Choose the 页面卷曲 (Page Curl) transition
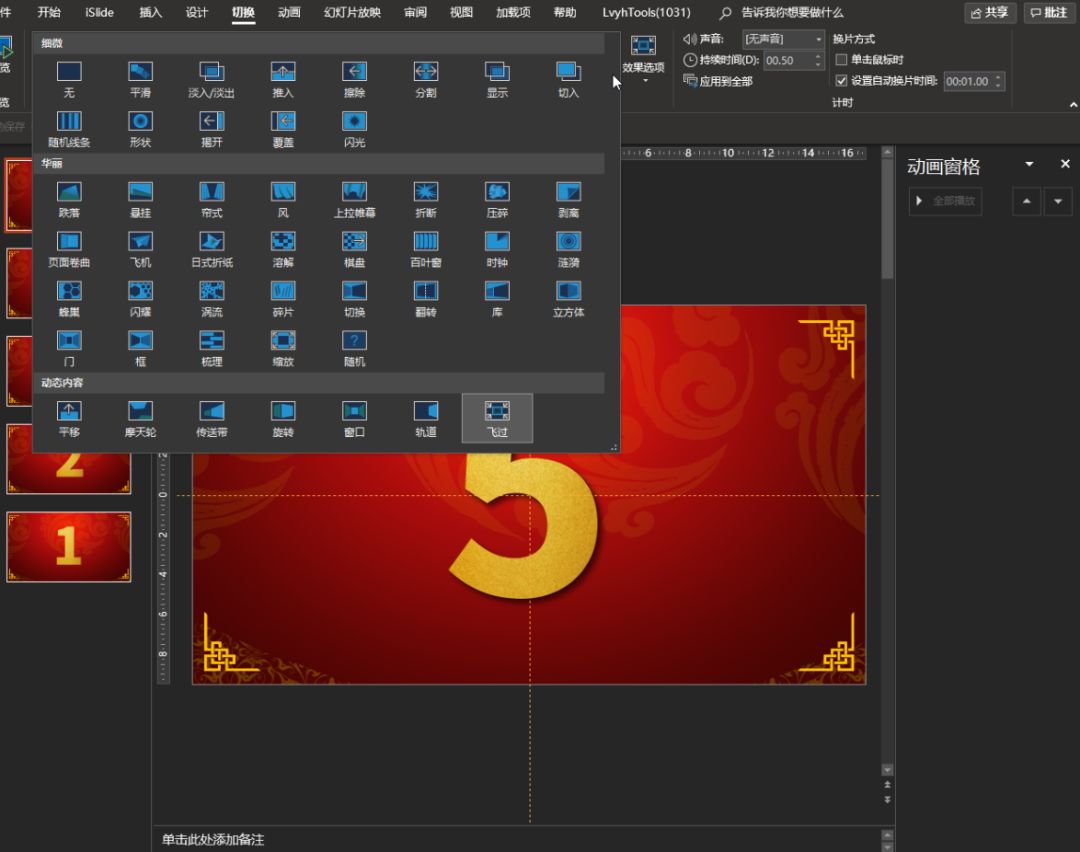 click(x=69, y=249)
